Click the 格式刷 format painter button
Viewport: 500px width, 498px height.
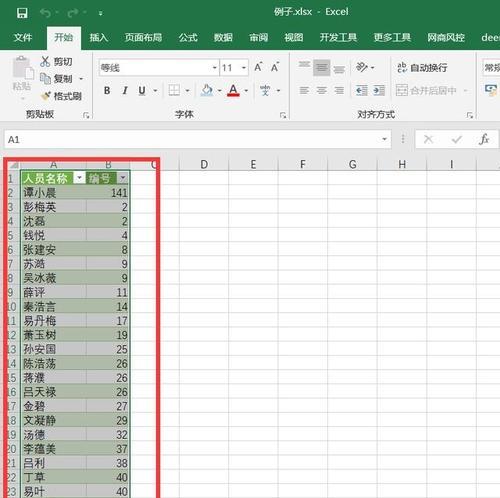(x=61, y=96)
